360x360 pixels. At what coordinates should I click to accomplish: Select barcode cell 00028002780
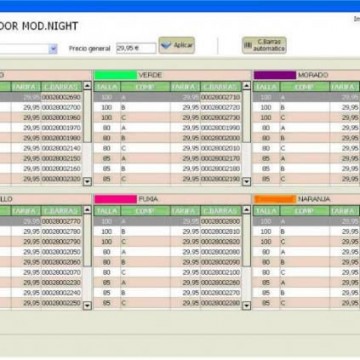point(61,231)
